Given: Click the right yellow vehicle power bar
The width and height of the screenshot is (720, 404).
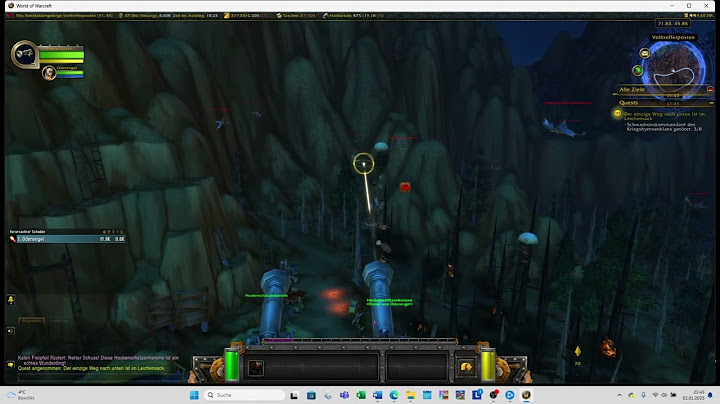Looking at the screenshot, I should 488,365.
